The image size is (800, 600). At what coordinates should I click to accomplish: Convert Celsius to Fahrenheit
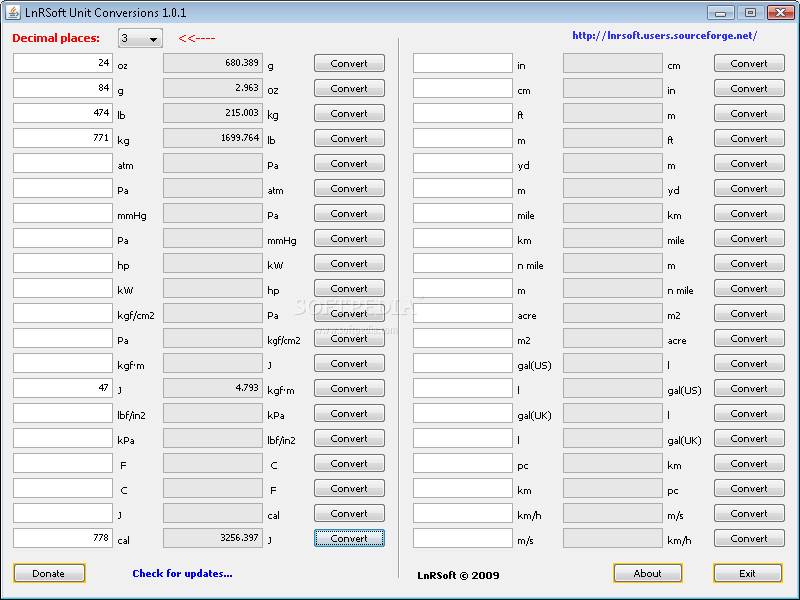coord(349,488)
